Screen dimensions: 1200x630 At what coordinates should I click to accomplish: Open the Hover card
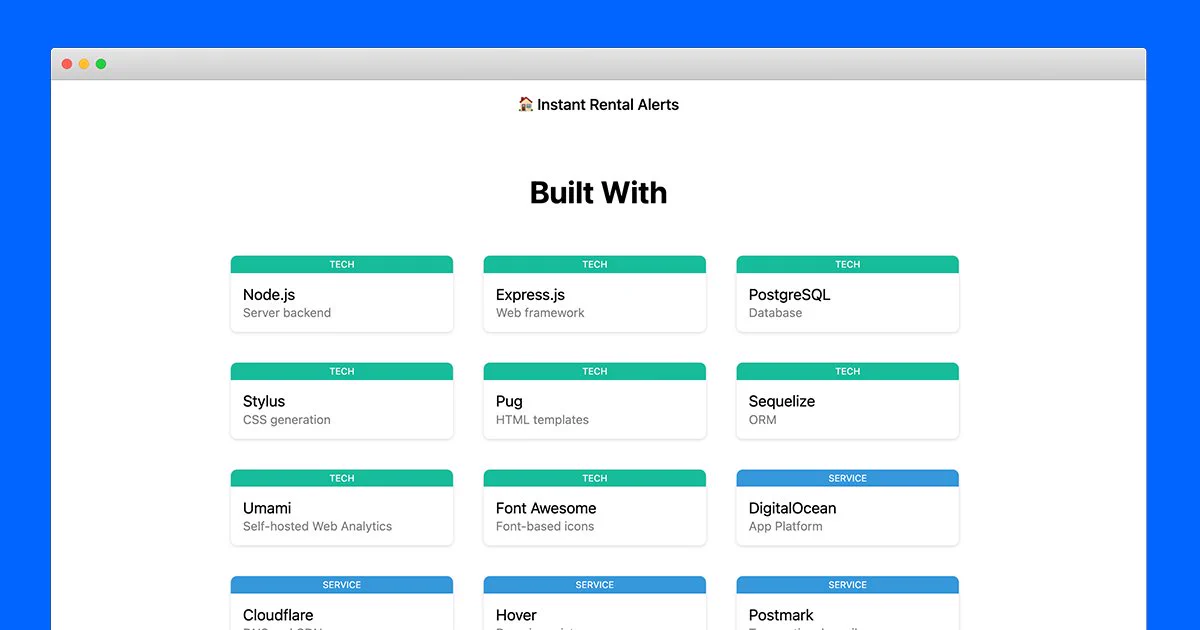pyautogui.click(x=595, y=603)
